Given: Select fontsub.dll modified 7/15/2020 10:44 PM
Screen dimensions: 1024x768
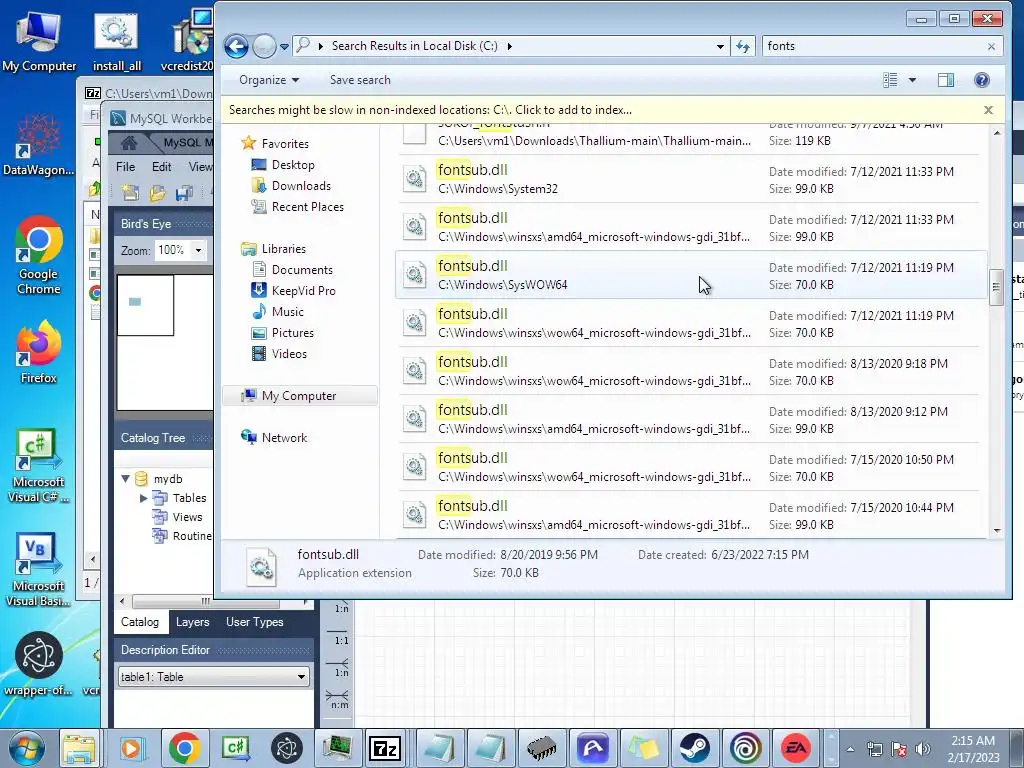Looking at the screenshot, I should (x=689, y=515).
